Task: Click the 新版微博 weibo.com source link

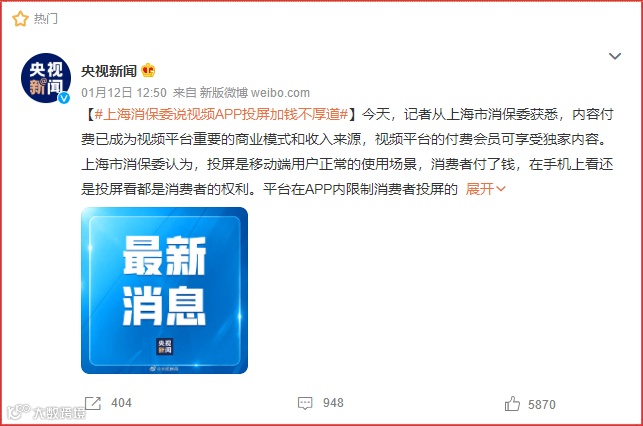Action: click(254, 93)
